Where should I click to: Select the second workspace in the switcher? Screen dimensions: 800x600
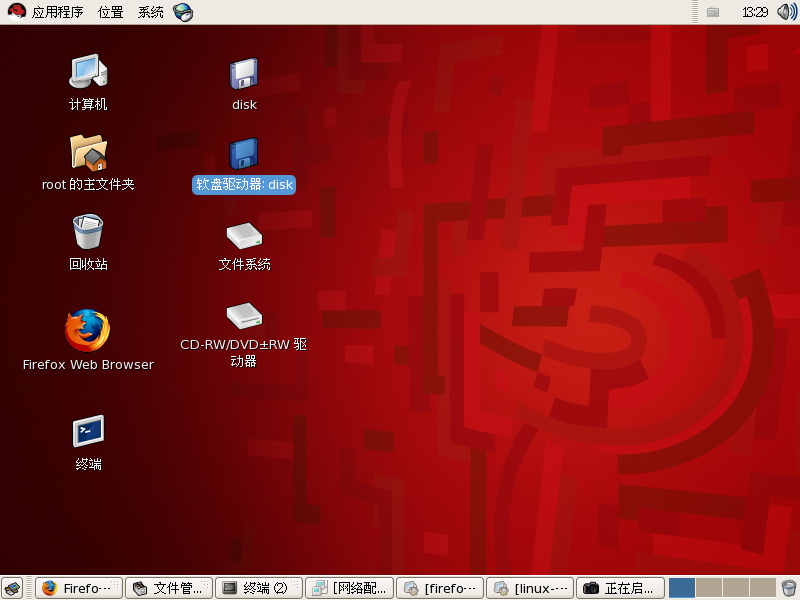pos(708,587)
